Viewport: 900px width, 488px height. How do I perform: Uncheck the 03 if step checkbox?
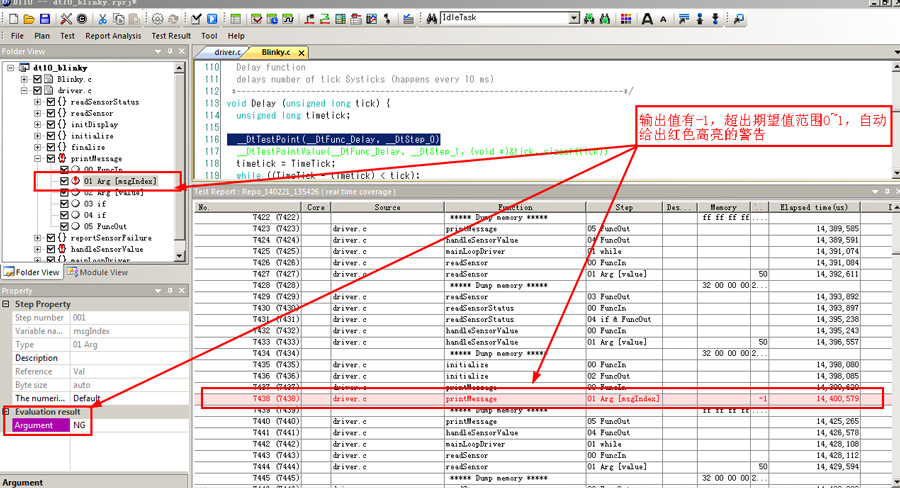[x=64, y=204]
